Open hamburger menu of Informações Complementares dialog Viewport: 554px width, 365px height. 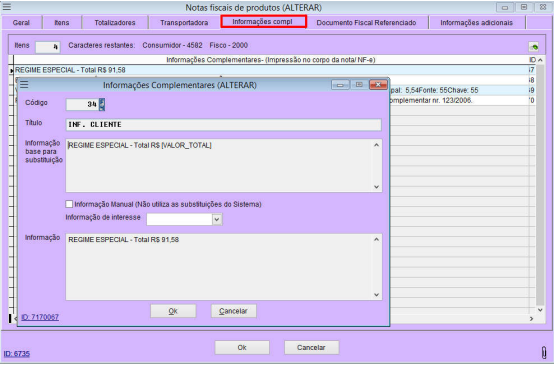pos(24,85)
